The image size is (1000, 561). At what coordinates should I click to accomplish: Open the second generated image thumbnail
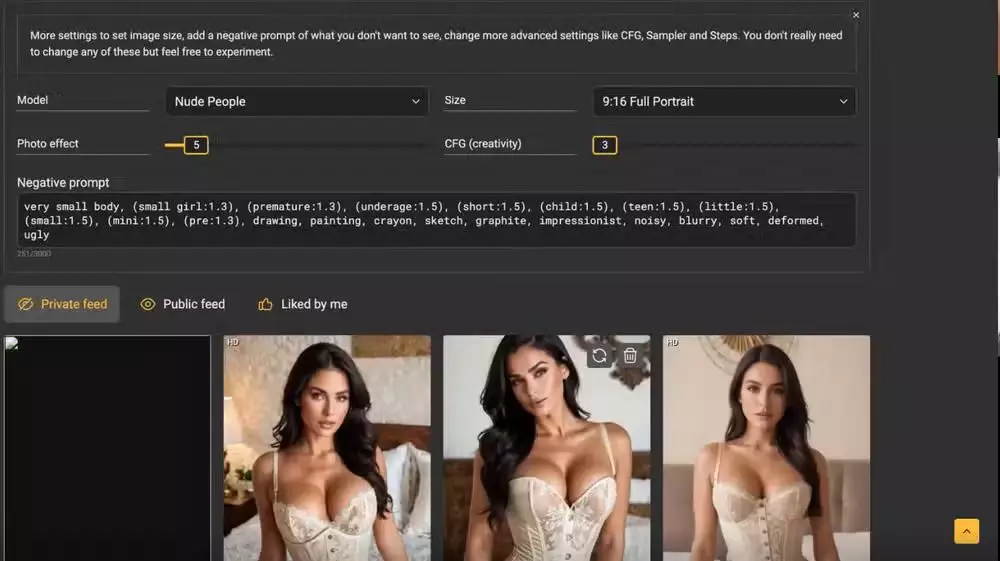pyautogui.click(x=327, y=450)
